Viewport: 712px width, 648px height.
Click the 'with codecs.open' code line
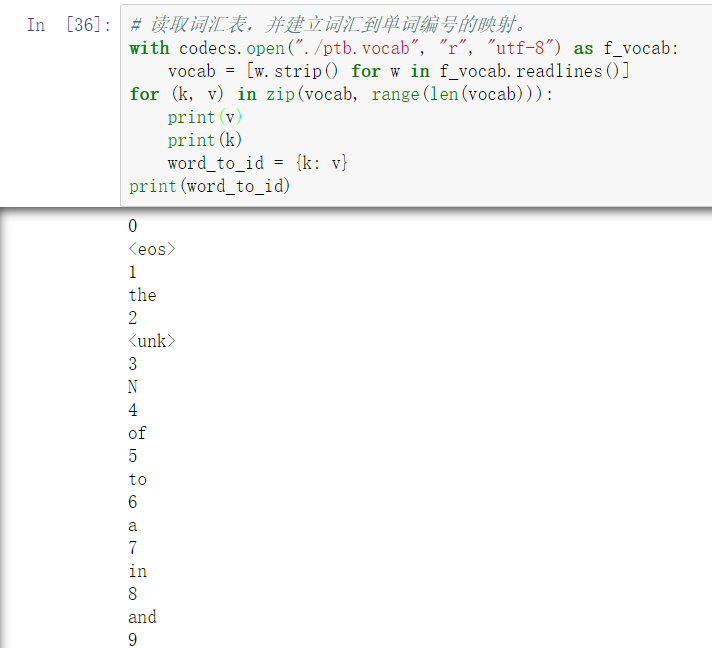[404, 48]
